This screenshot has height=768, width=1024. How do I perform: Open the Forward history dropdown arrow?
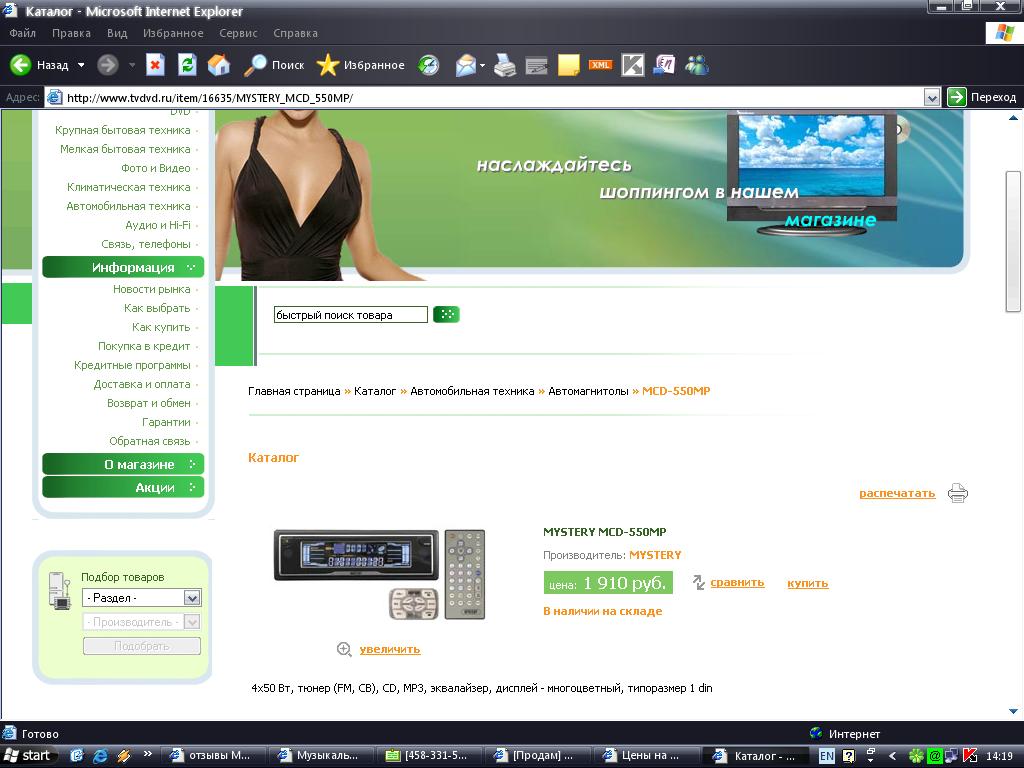click(x=132, y=65)
